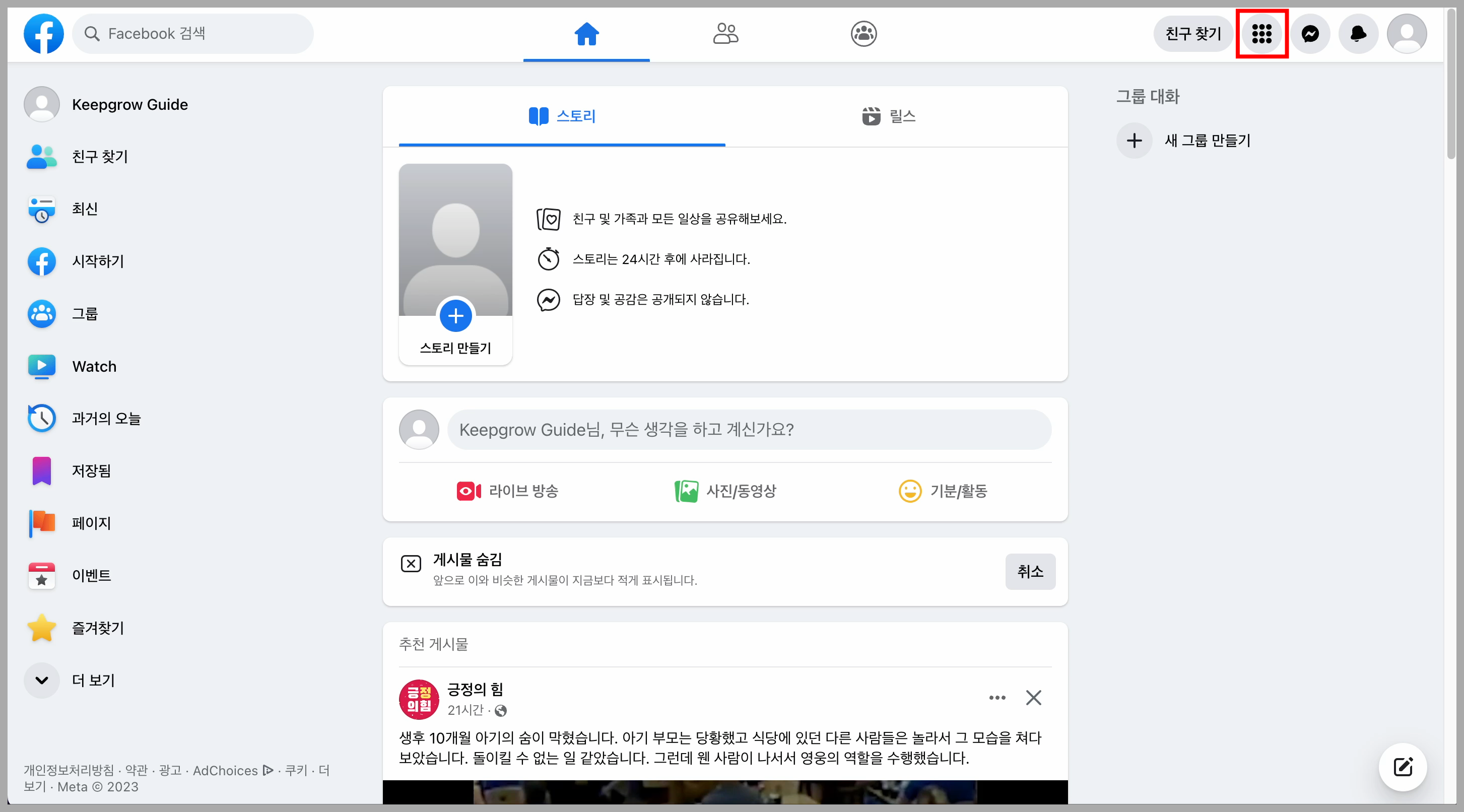
Task: Switch to the 릴스 tab
Action: pyautogui.click(x=888, y=116)
